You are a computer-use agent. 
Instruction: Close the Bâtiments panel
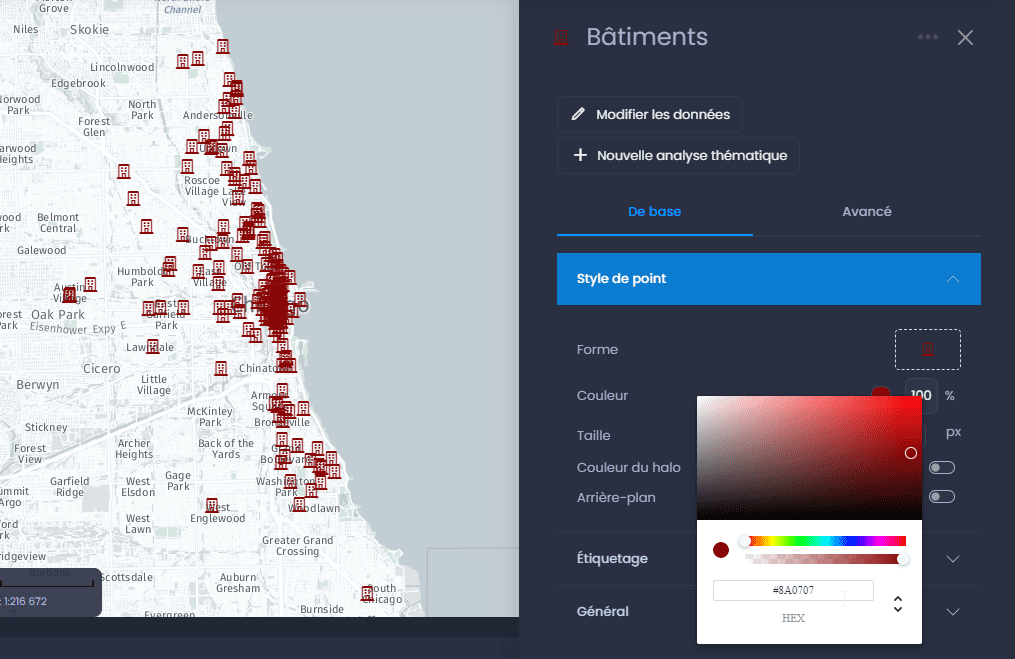[965, 38]
